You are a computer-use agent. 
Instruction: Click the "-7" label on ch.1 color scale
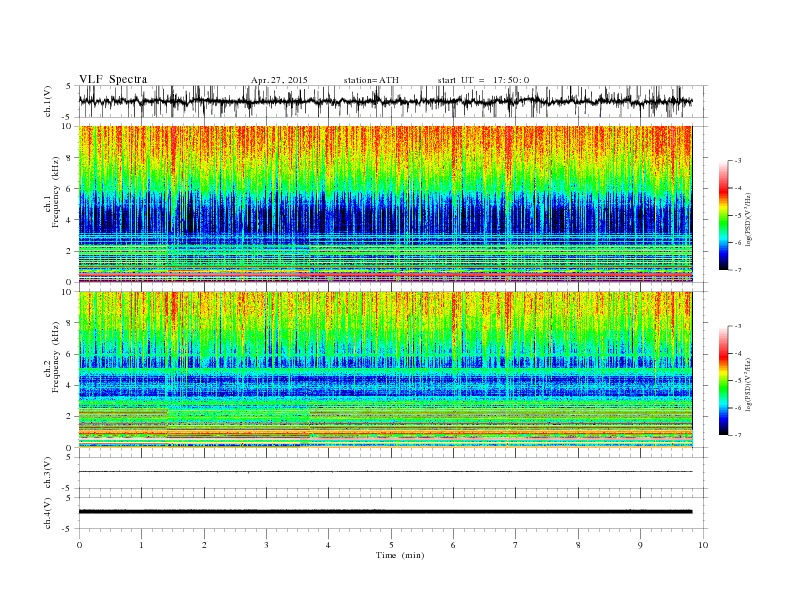click(738, 271)
